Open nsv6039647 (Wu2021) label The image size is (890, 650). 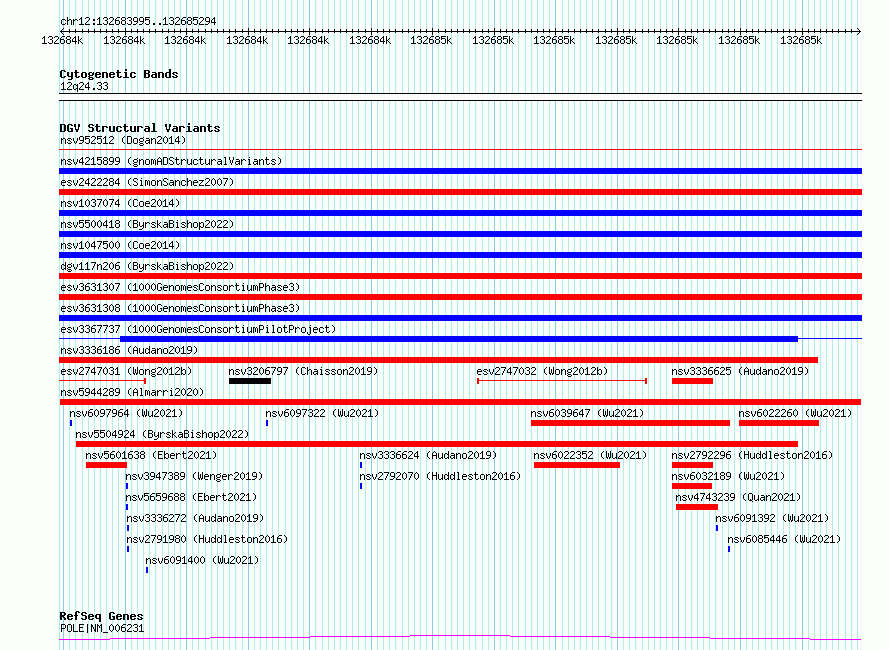pyautogui.click(x=587, y=413)
